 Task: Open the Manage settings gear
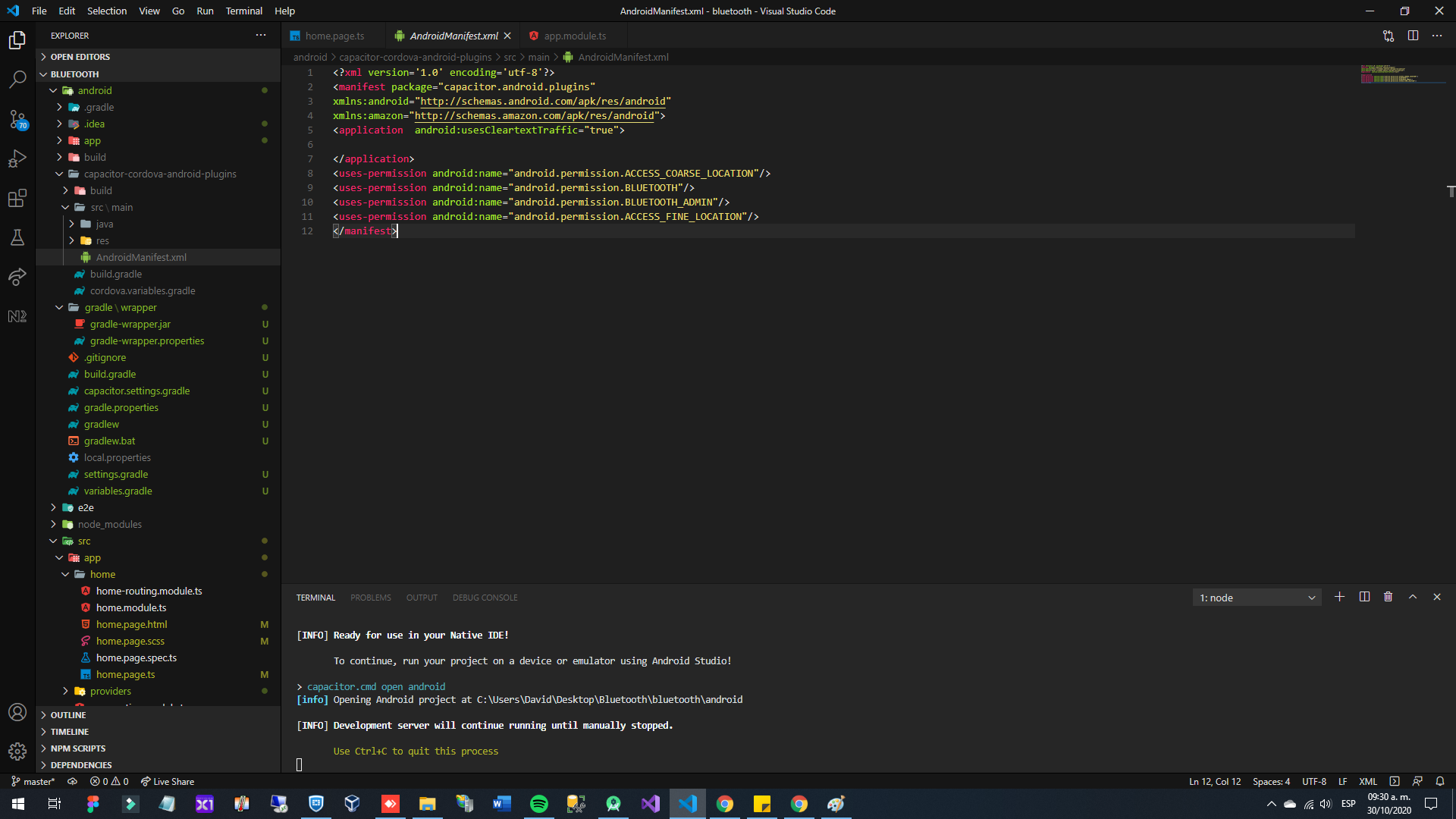[17, 752]
